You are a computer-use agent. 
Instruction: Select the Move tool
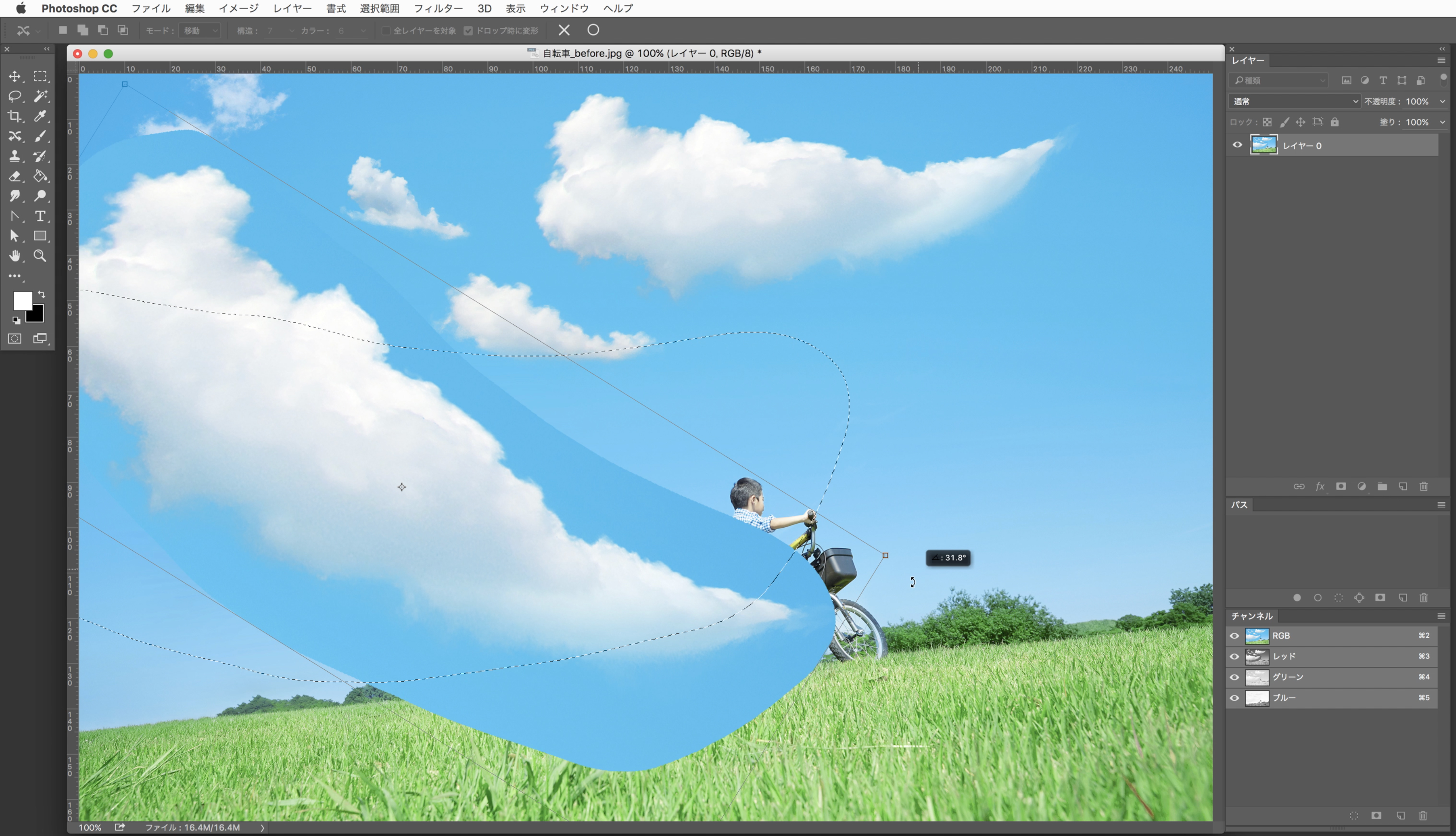[14, 76]
